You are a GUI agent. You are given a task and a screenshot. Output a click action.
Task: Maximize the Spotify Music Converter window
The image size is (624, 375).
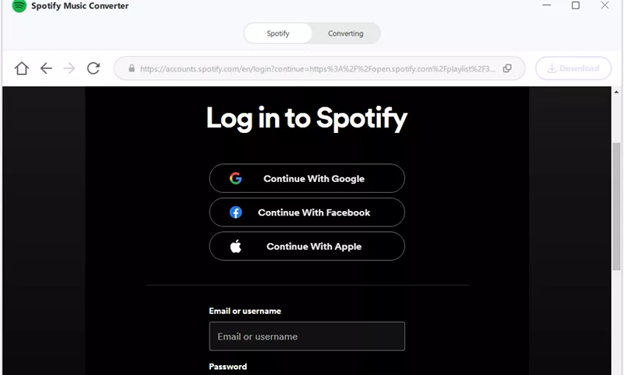(575, 5)
